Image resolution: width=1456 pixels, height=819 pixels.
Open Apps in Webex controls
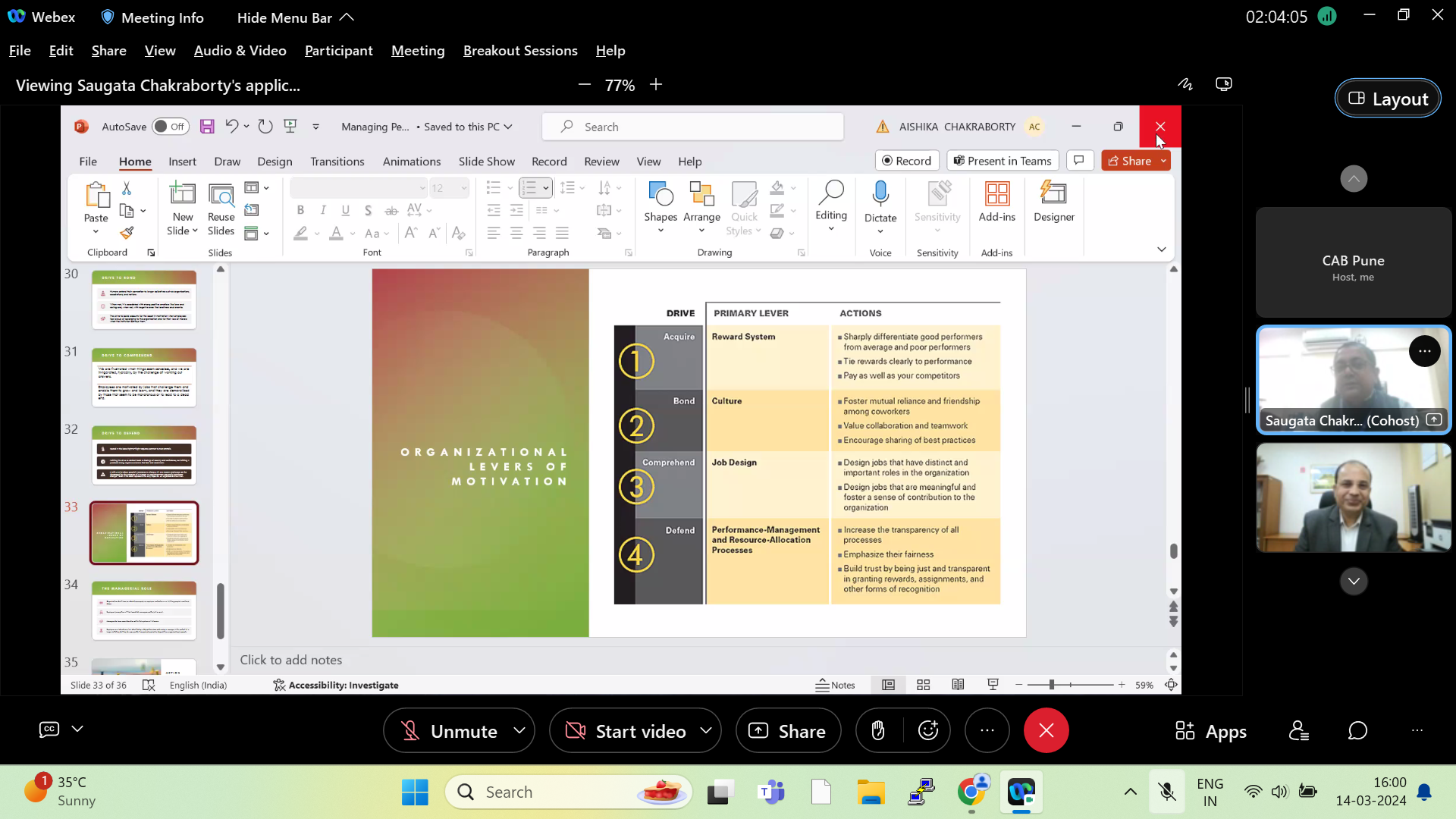1210,731
